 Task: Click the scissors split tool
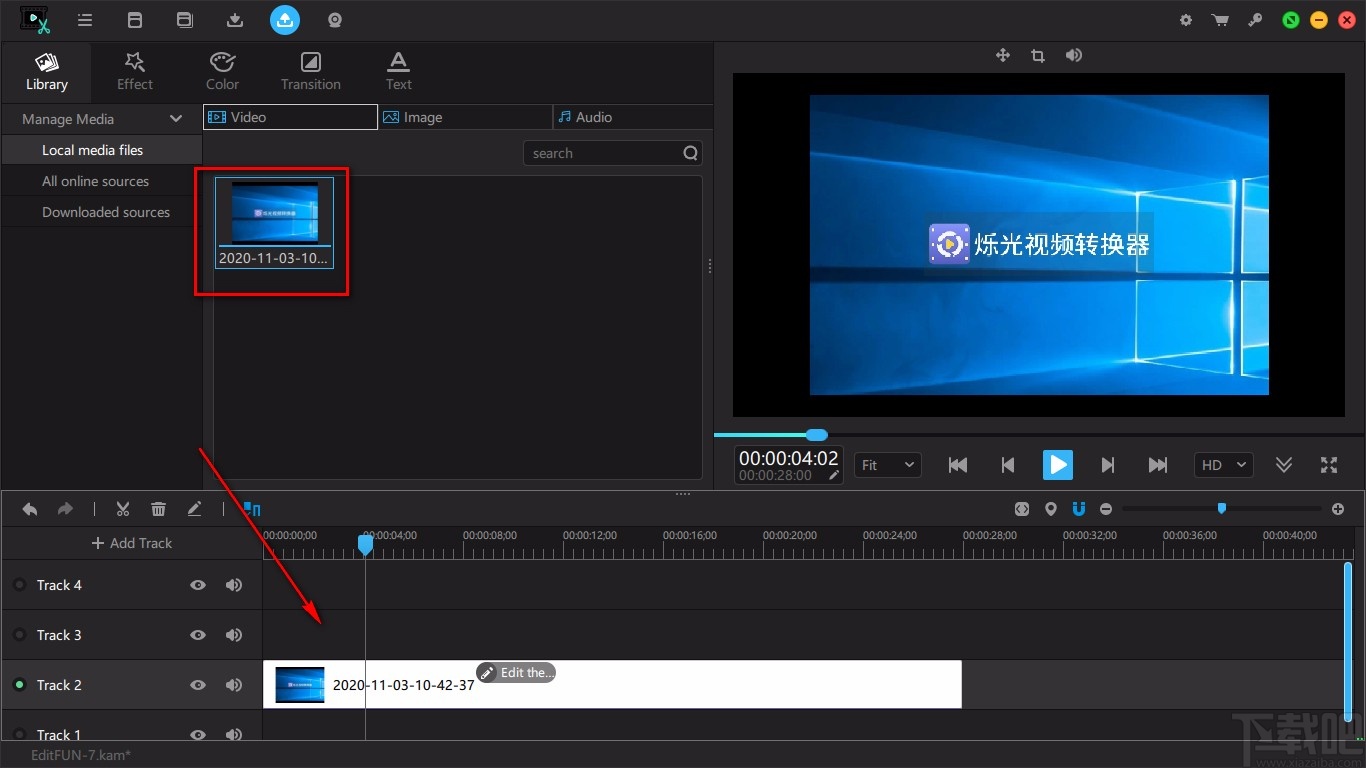pos(123,509)
